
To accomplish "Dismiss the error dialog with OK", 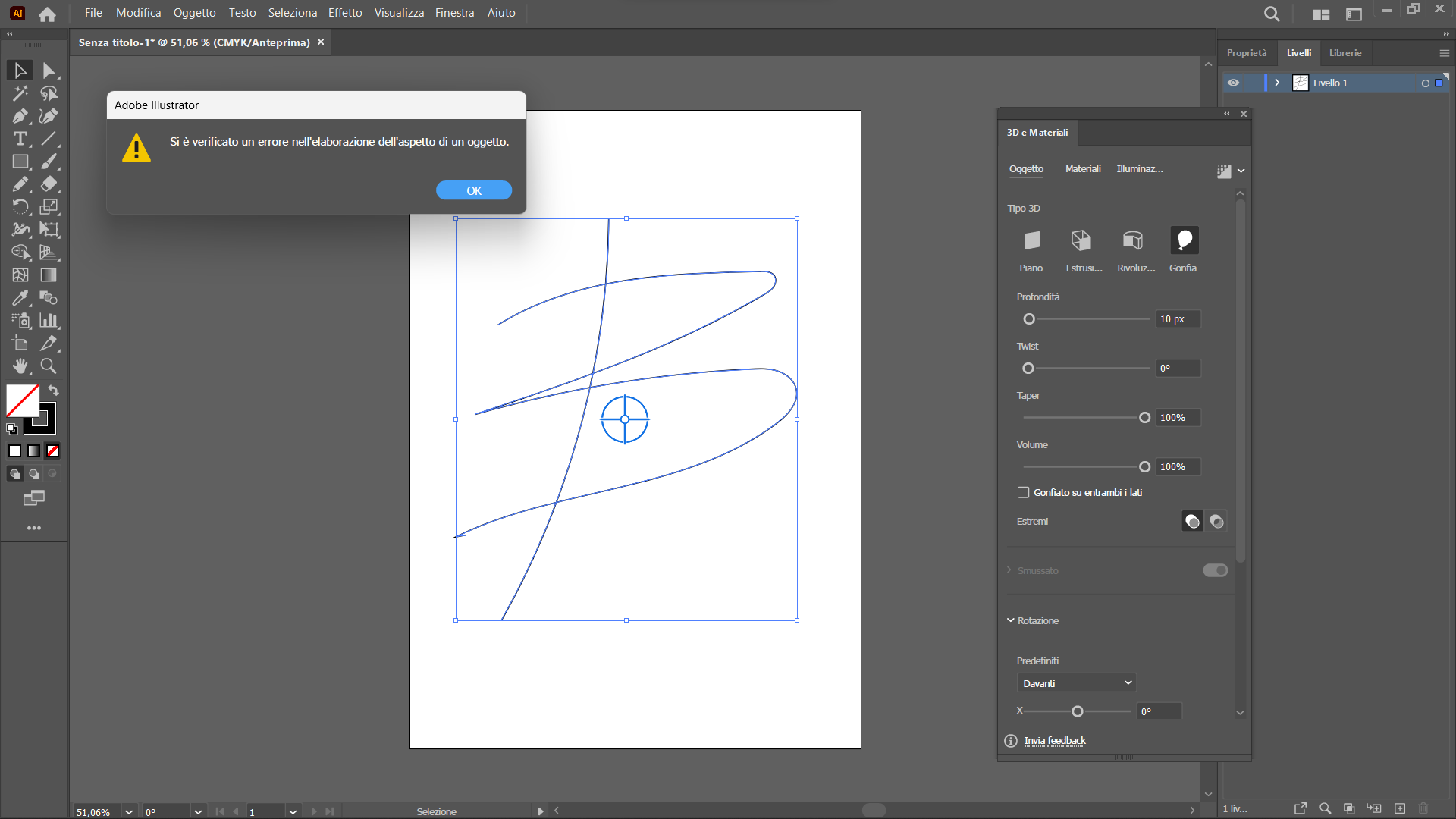I will coord(473,190).
